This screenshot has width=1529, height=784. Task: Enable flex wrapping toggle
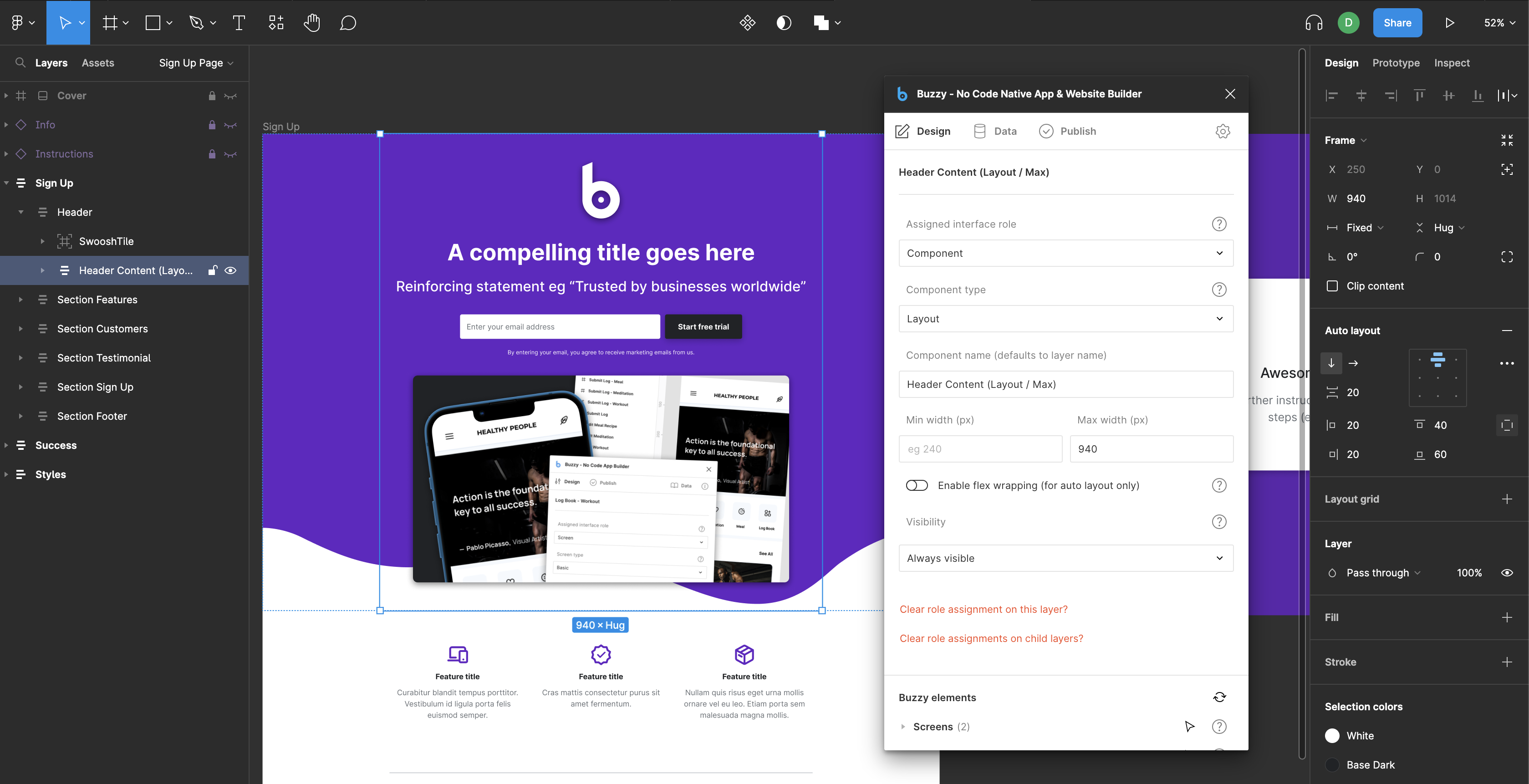917,485
